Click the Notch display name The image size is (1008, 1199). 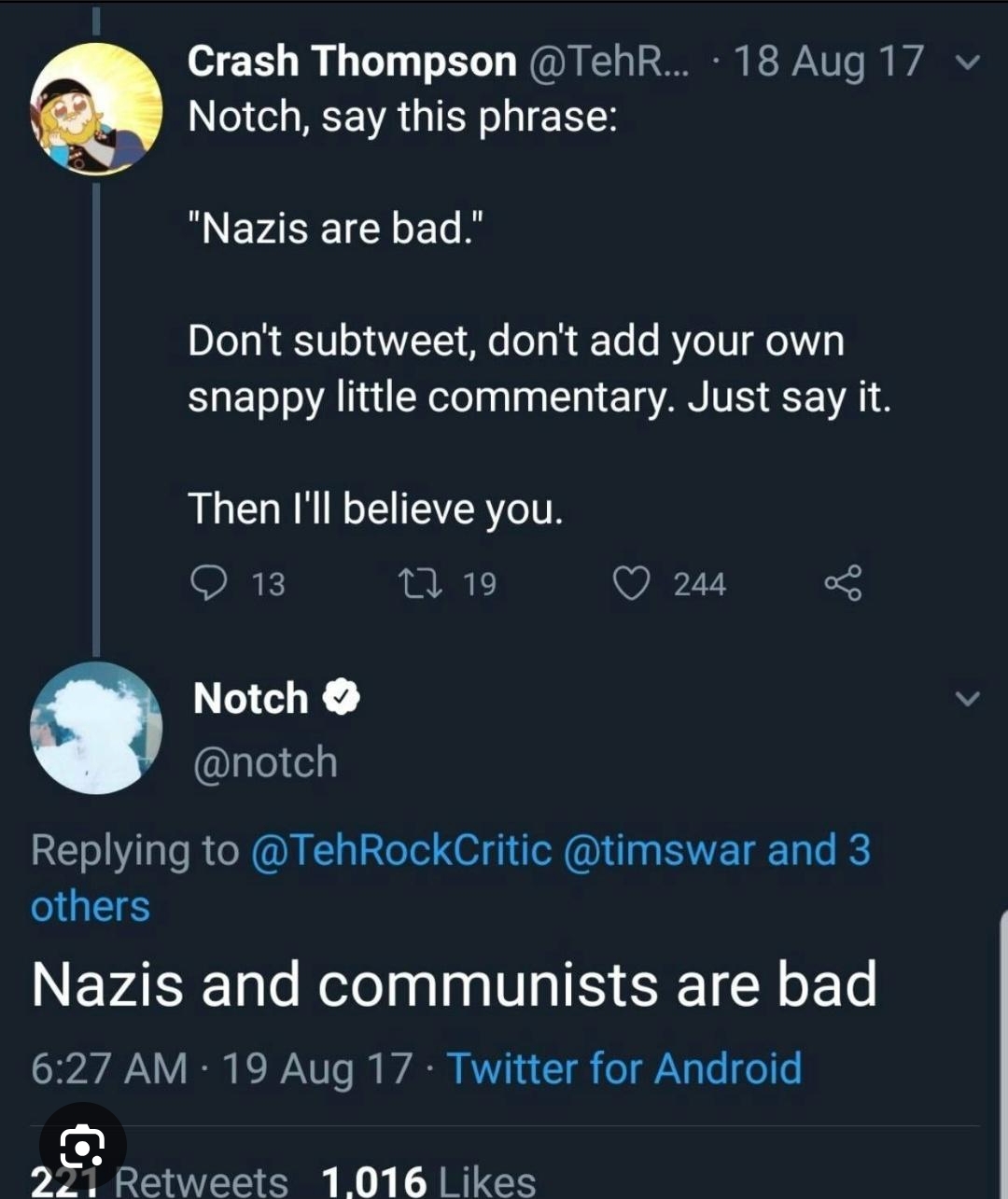point(250,698)
